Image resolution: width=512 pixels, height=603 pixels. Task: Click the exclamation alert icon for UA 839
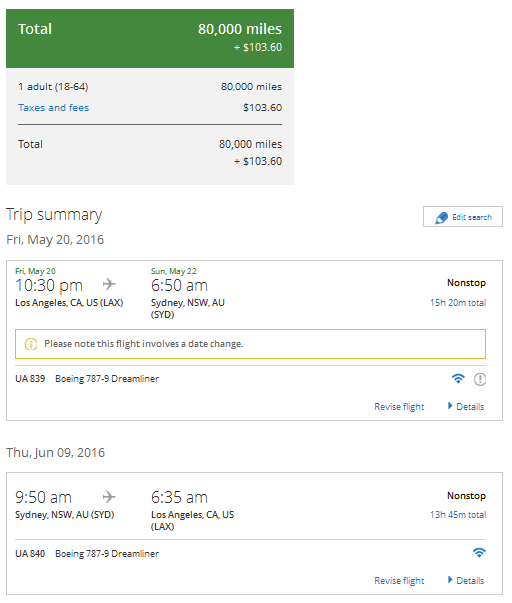[480, 379]
